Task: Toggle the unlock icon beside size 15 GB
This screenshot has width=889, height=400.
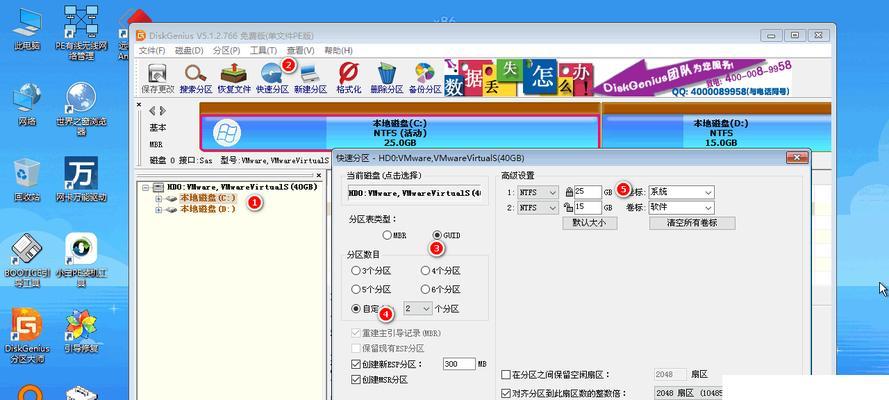Action: click(569, 208)
